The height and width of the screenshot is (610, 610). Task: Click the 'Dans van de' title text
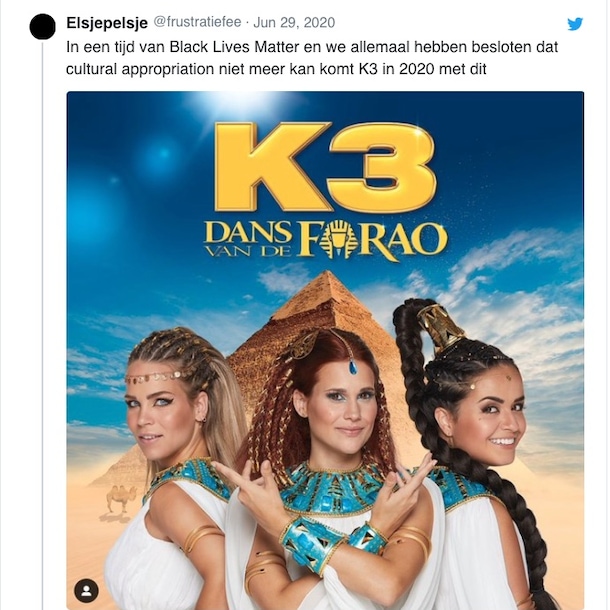pyautogui.click(x=249, y=238)
